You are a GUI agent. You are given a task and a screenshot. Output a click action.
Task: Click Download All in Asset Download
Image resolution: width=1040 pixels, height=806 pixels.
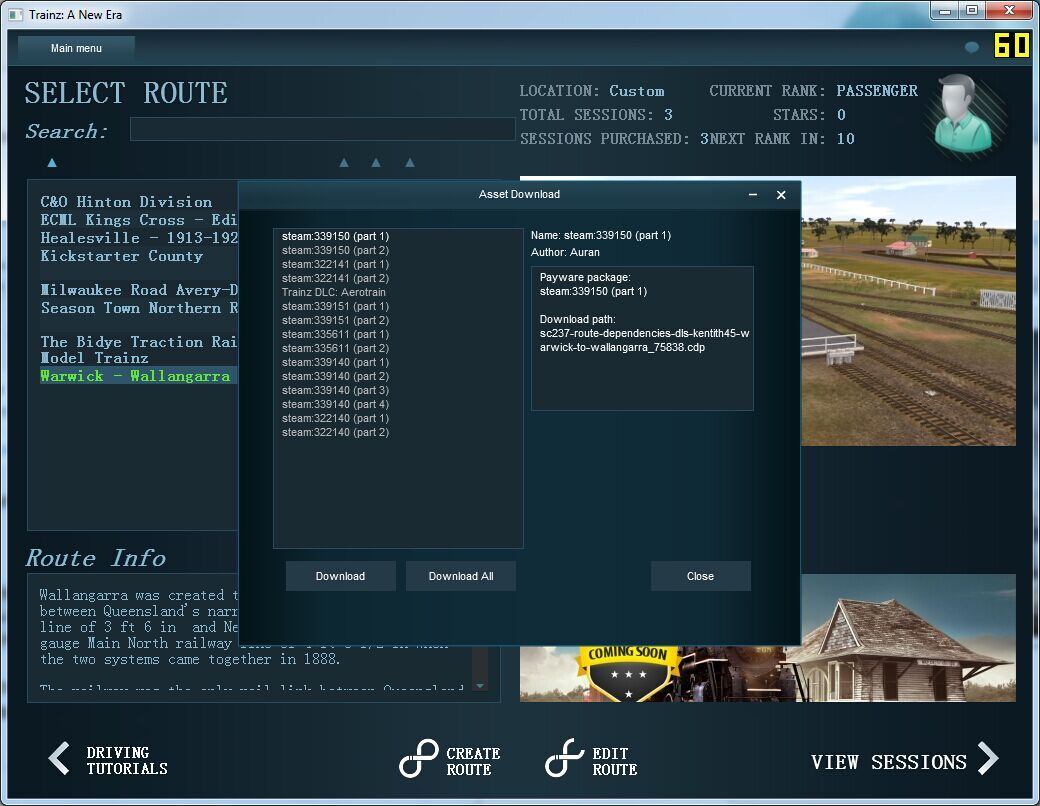tap(460, 576)
